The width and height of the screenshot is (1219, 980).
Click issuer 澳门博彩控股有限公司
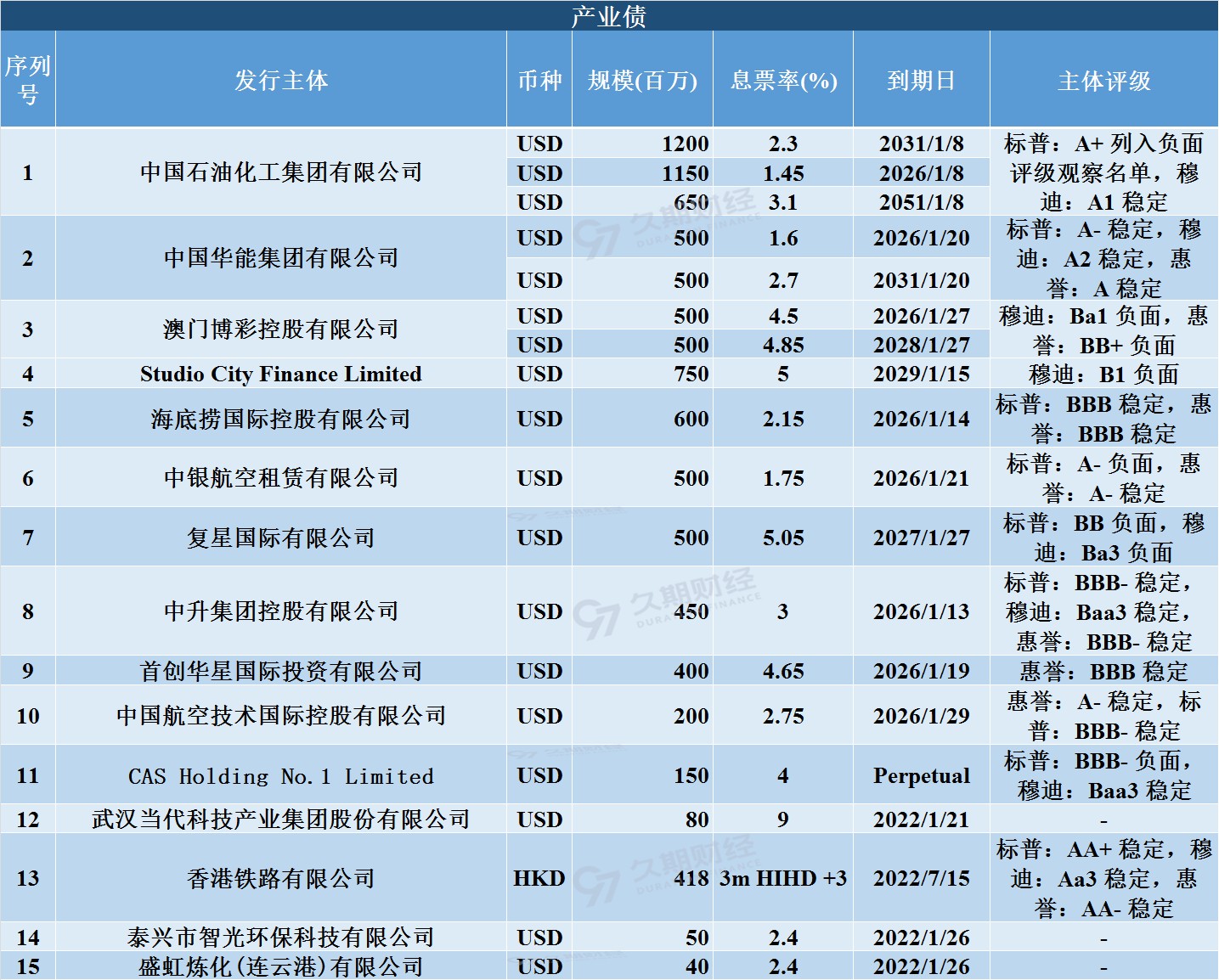click(281, 329)
